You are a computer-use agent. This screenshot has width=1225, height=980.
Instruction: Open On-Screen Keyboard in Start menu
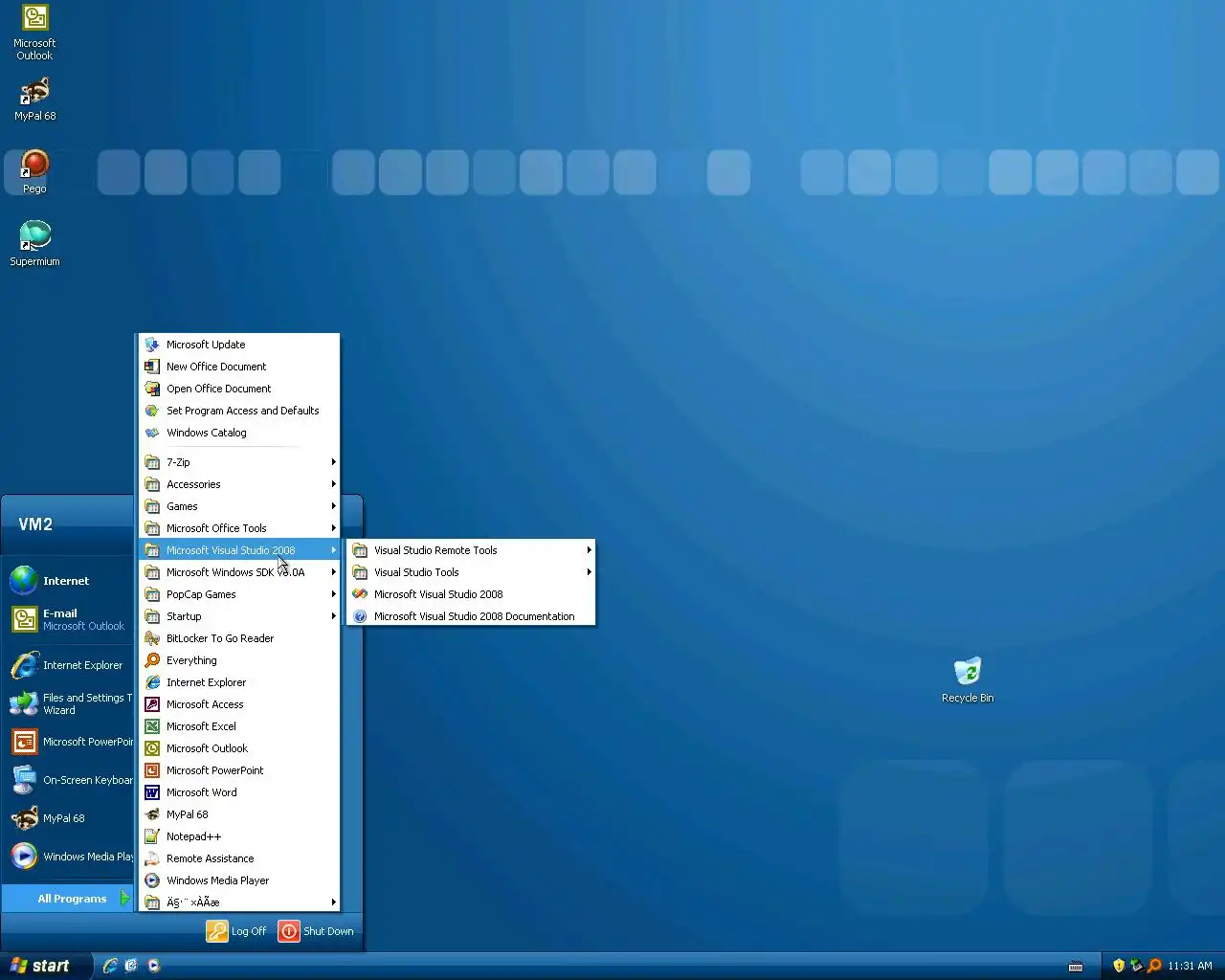[x=69, y=780]
